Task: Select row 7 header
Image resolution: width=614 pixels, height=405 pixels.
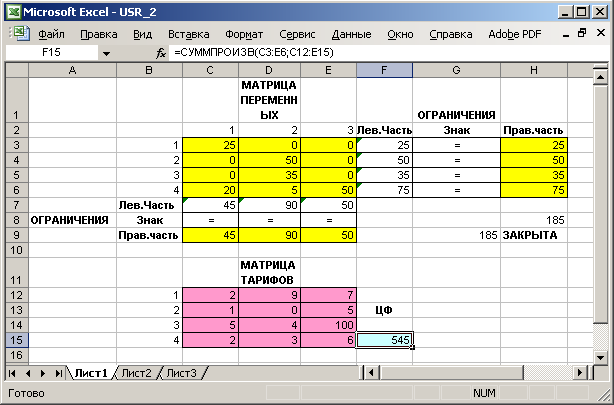Action: (x=17, y=205)
